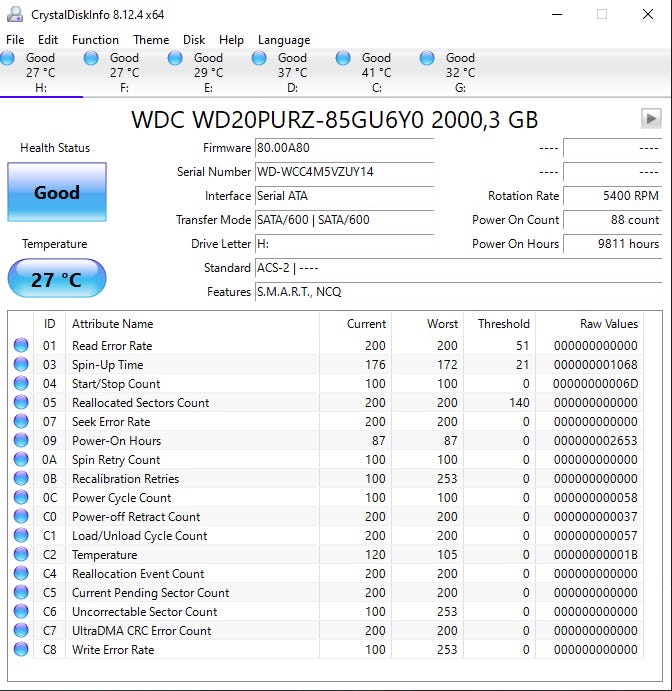Screen dimensions: 672x691
Task: Click the Interface field Serial ATA
Action: (345, 196)
